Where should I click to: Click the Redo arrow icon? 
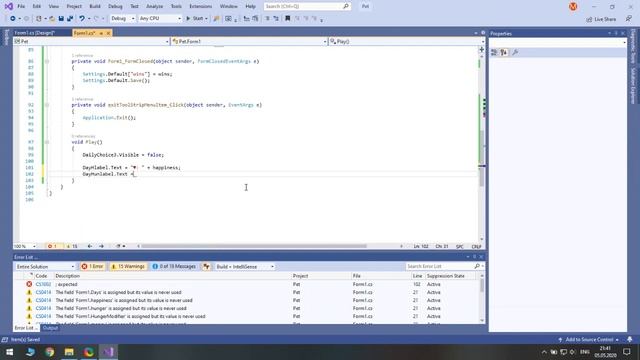[x=96, y=18]
